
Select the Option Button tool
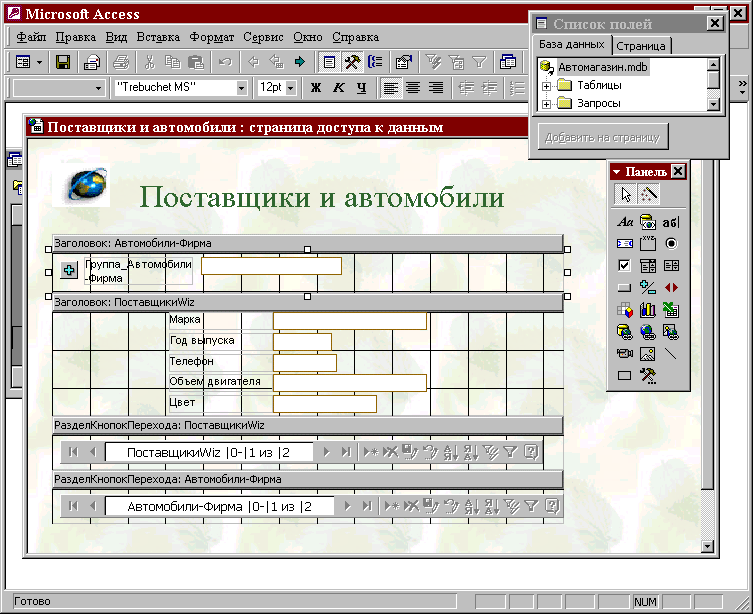click(671, 244)
